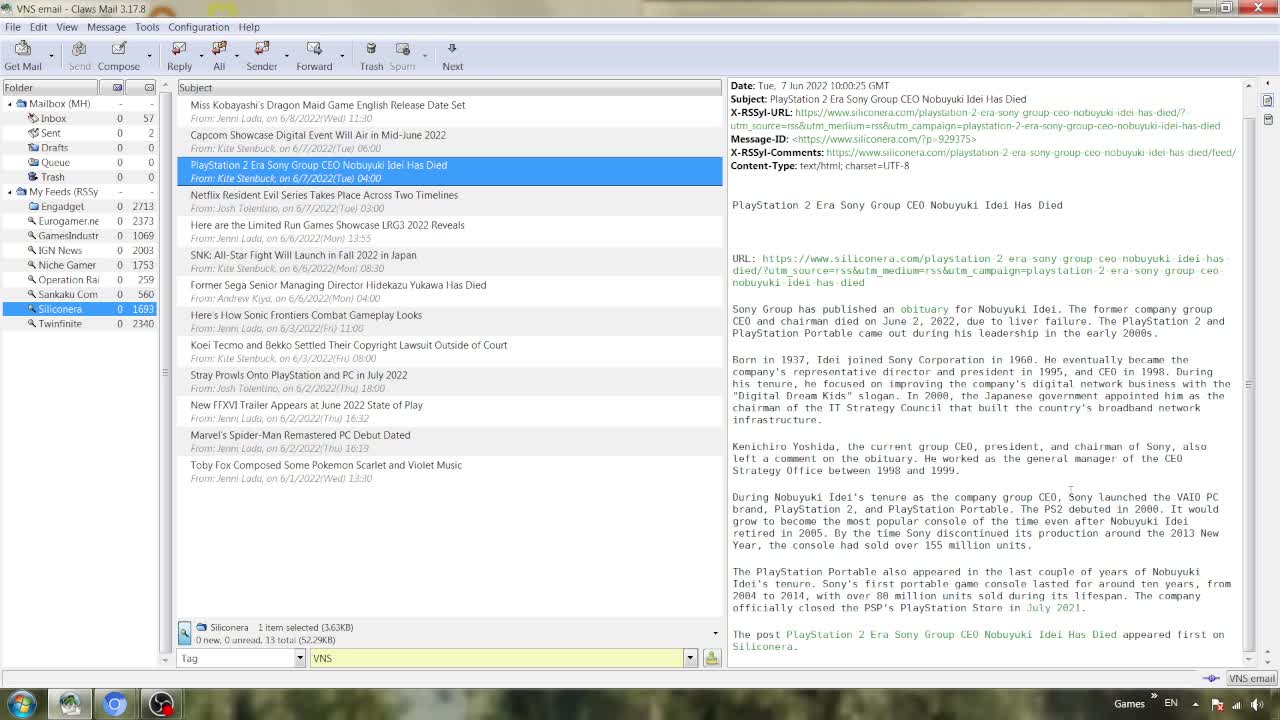
Task: Click text-part icon beside message view
Action: pyautogui.click(x=1268, y=101)
